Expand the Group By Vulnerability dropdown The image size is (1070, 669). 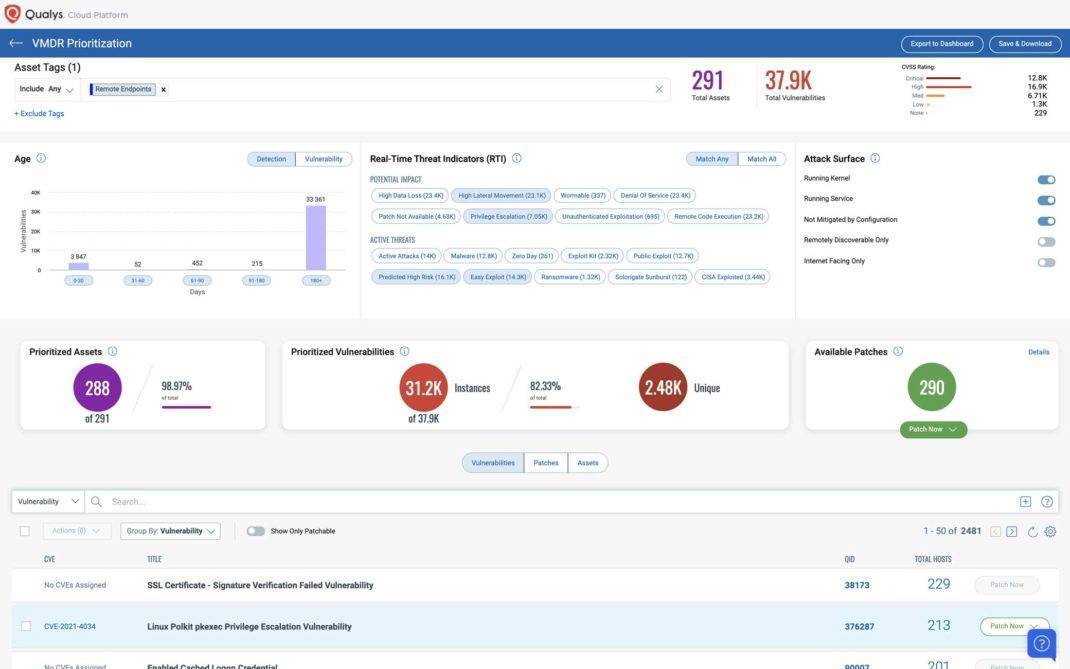coord(170,531)
